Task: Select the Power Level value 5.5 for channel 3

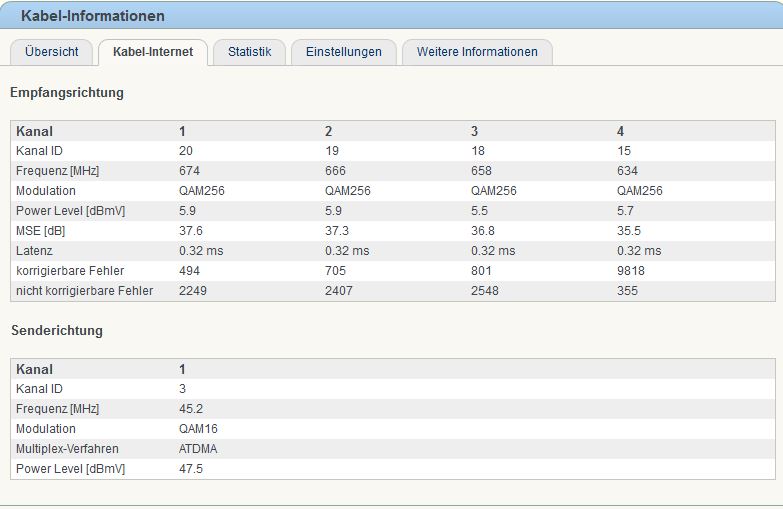Action: pyautogui.click(x=480, y=211)
